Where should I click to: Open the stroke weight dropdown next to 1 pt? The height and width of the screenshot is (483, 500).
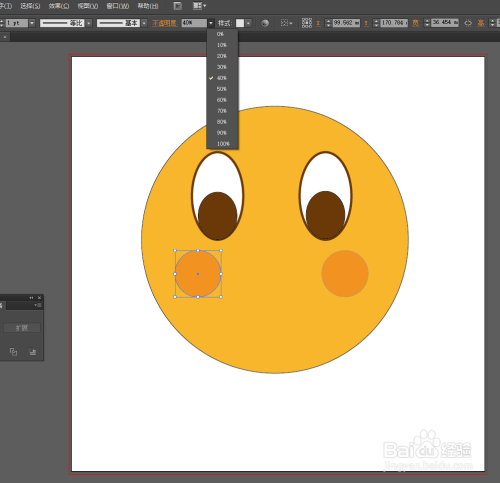click(x=32, y=23)
